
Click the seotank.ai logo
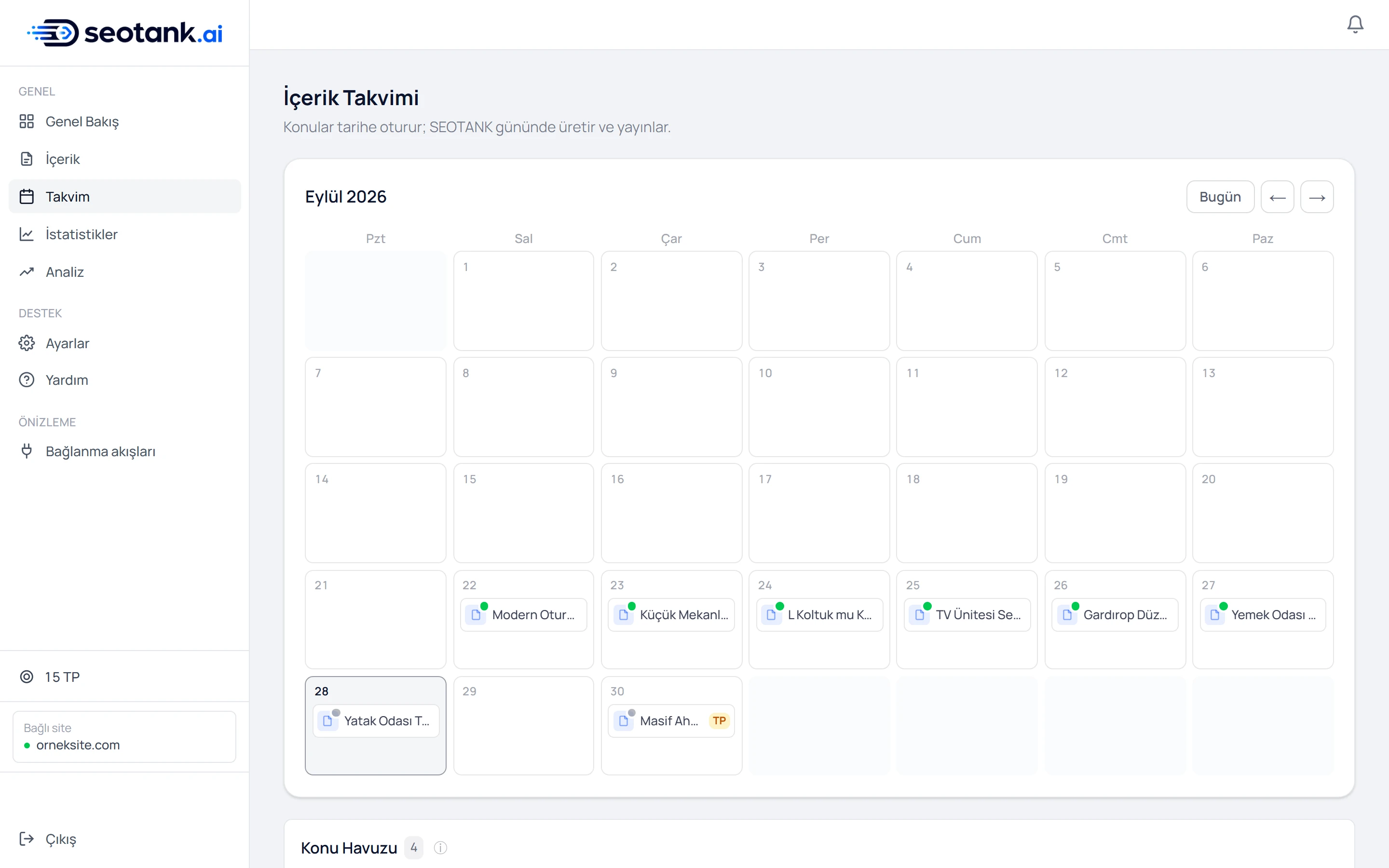pyautogui.click(x=124, y=33)
